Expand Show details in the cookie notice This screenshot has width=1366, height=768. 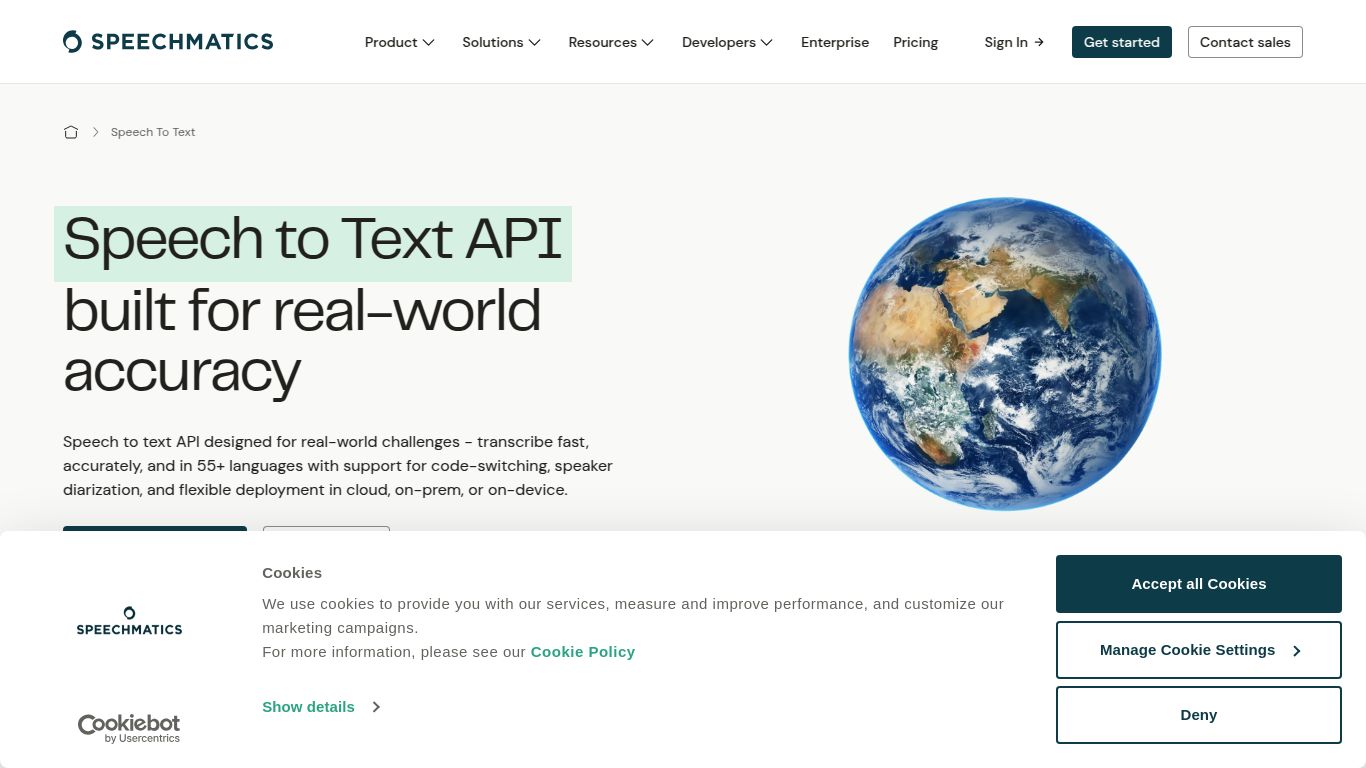308,707
